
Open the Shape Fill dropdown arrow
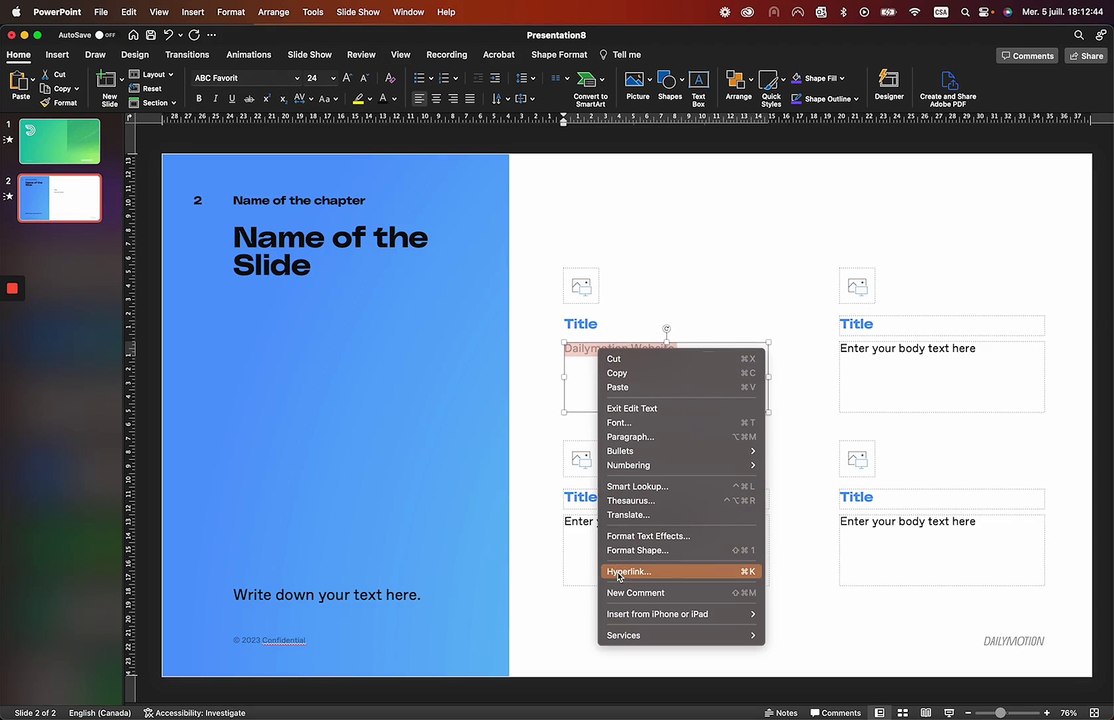842,78
